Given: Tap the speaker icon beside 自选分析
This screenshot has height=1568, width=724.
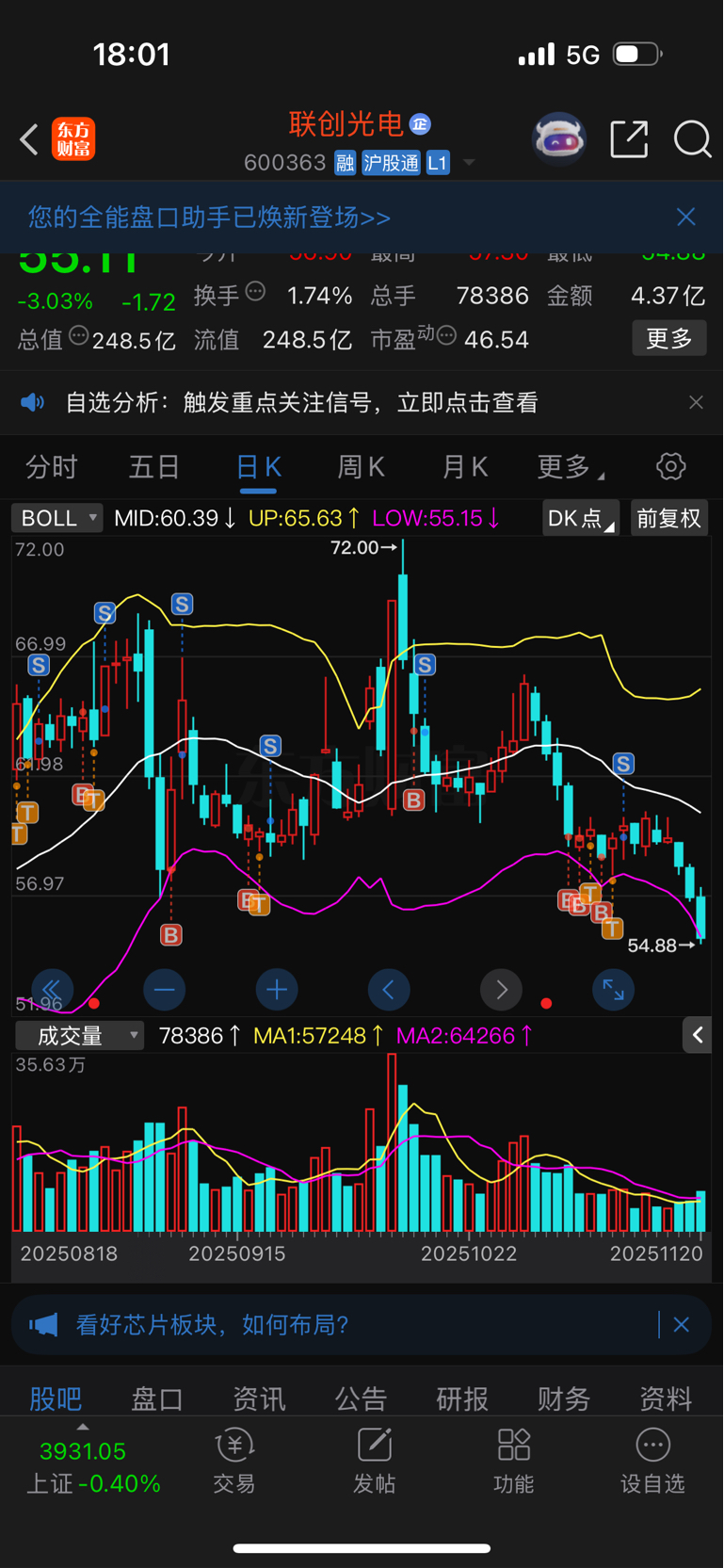Looking at the screenshot, I should pos(33,403).
